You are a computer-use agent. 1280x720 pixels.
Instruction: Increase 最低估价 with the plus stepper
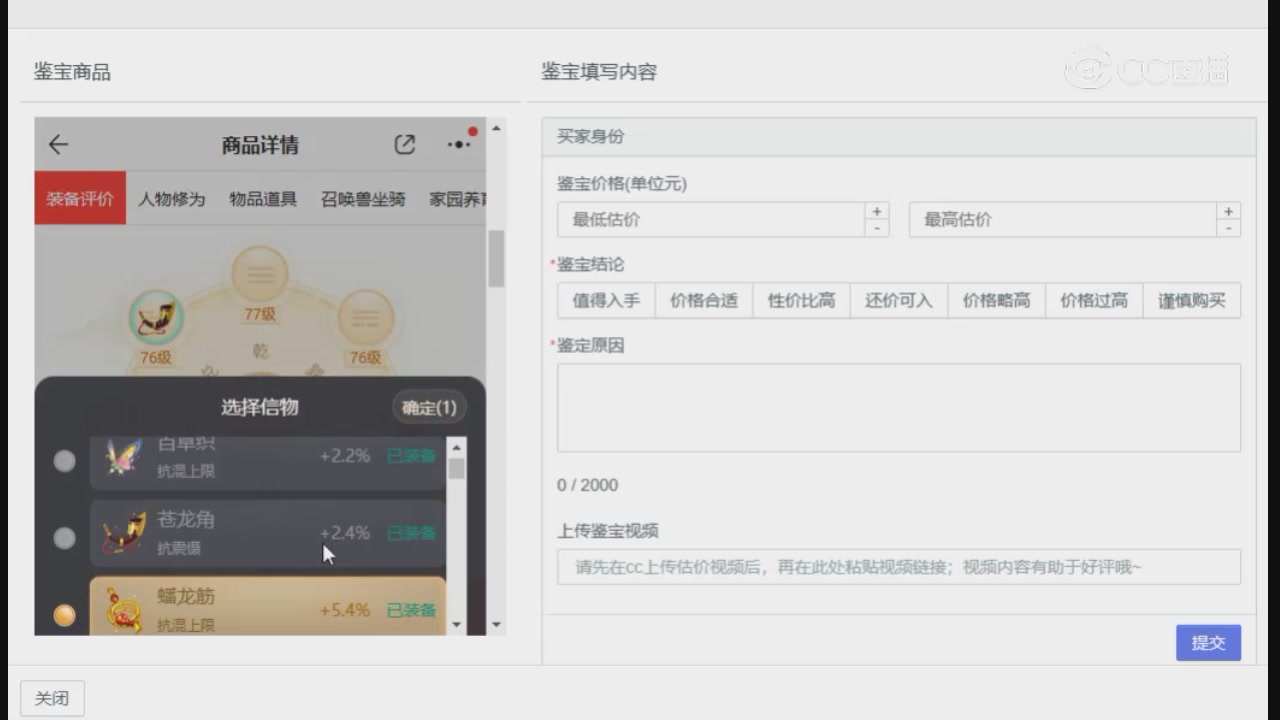pos(876,211)
